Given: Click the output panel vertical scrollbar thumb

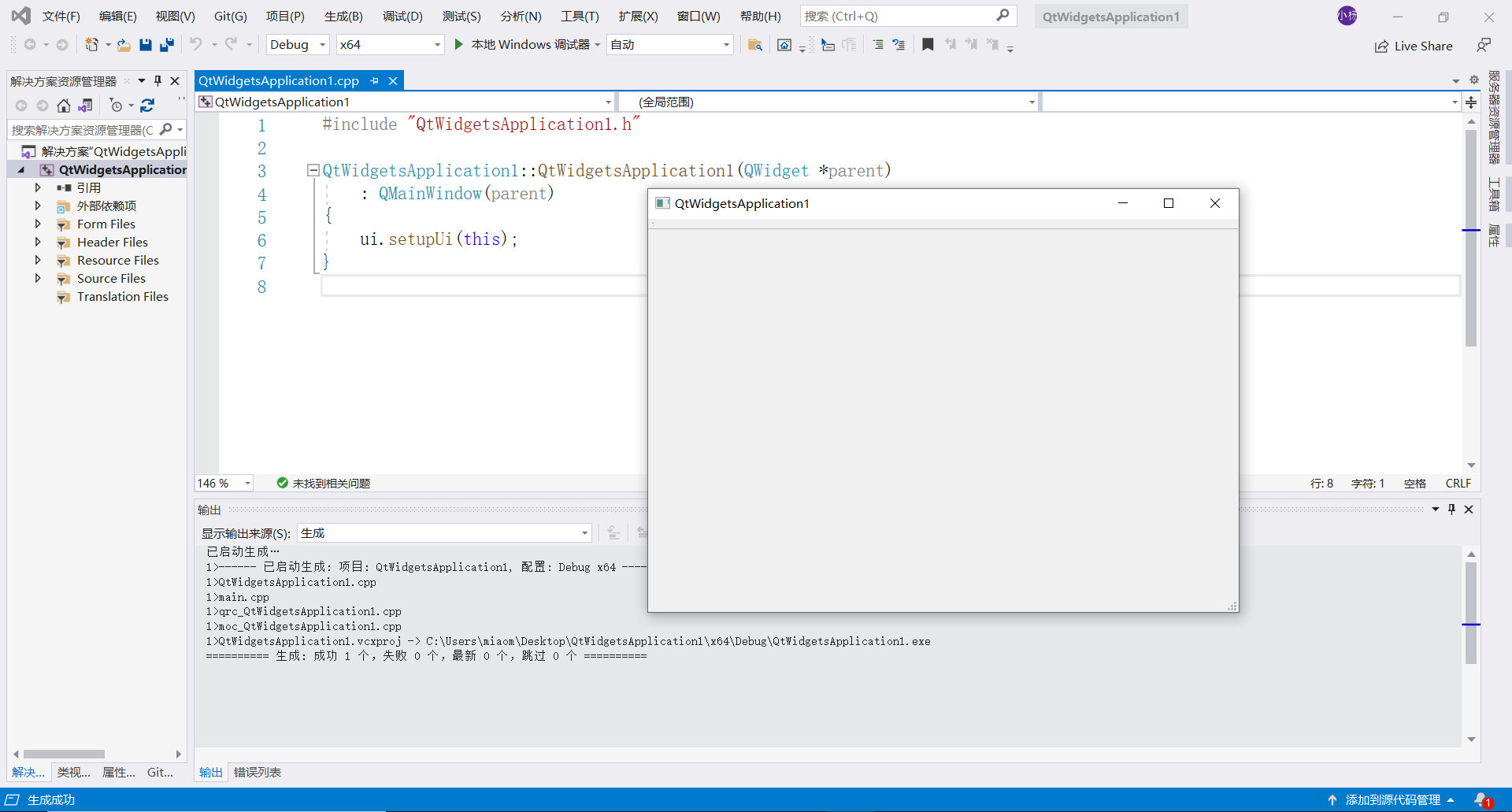Looking at the screenshot, I should click(1470, 614).
